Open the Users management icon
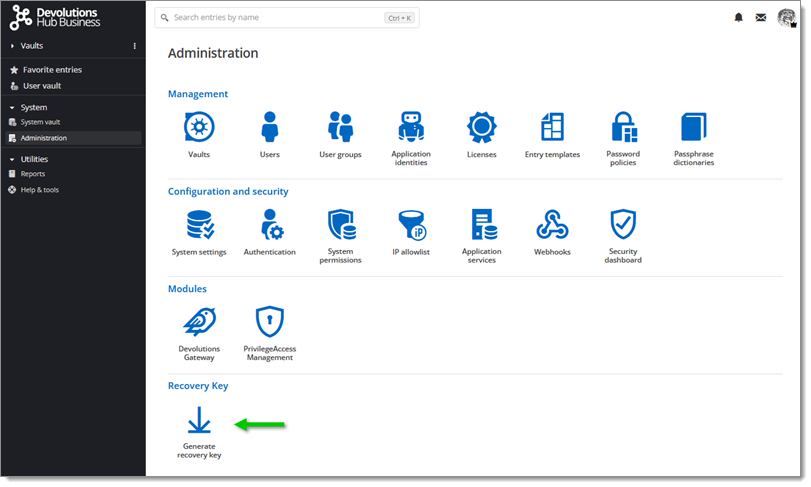 pos(269,127)
